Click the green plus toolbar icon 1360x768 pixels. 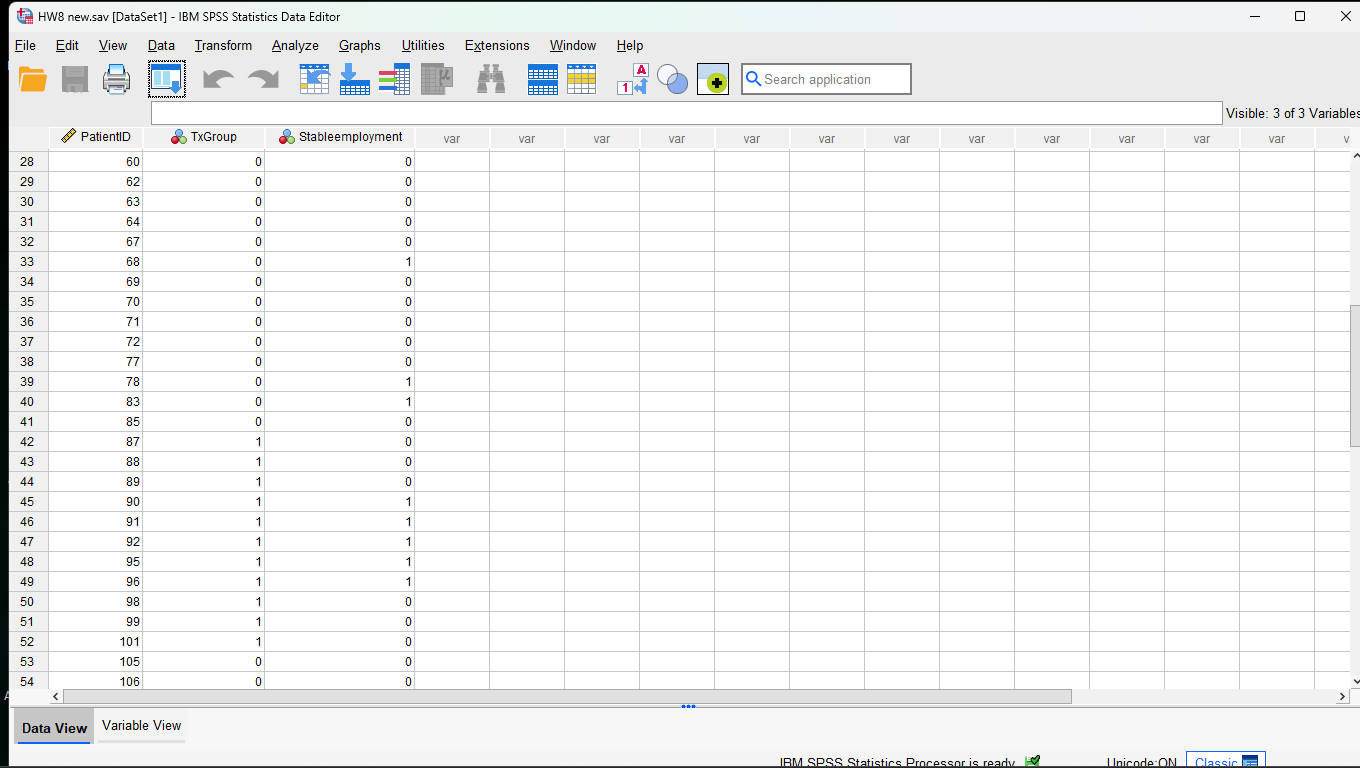click(713, 80)
